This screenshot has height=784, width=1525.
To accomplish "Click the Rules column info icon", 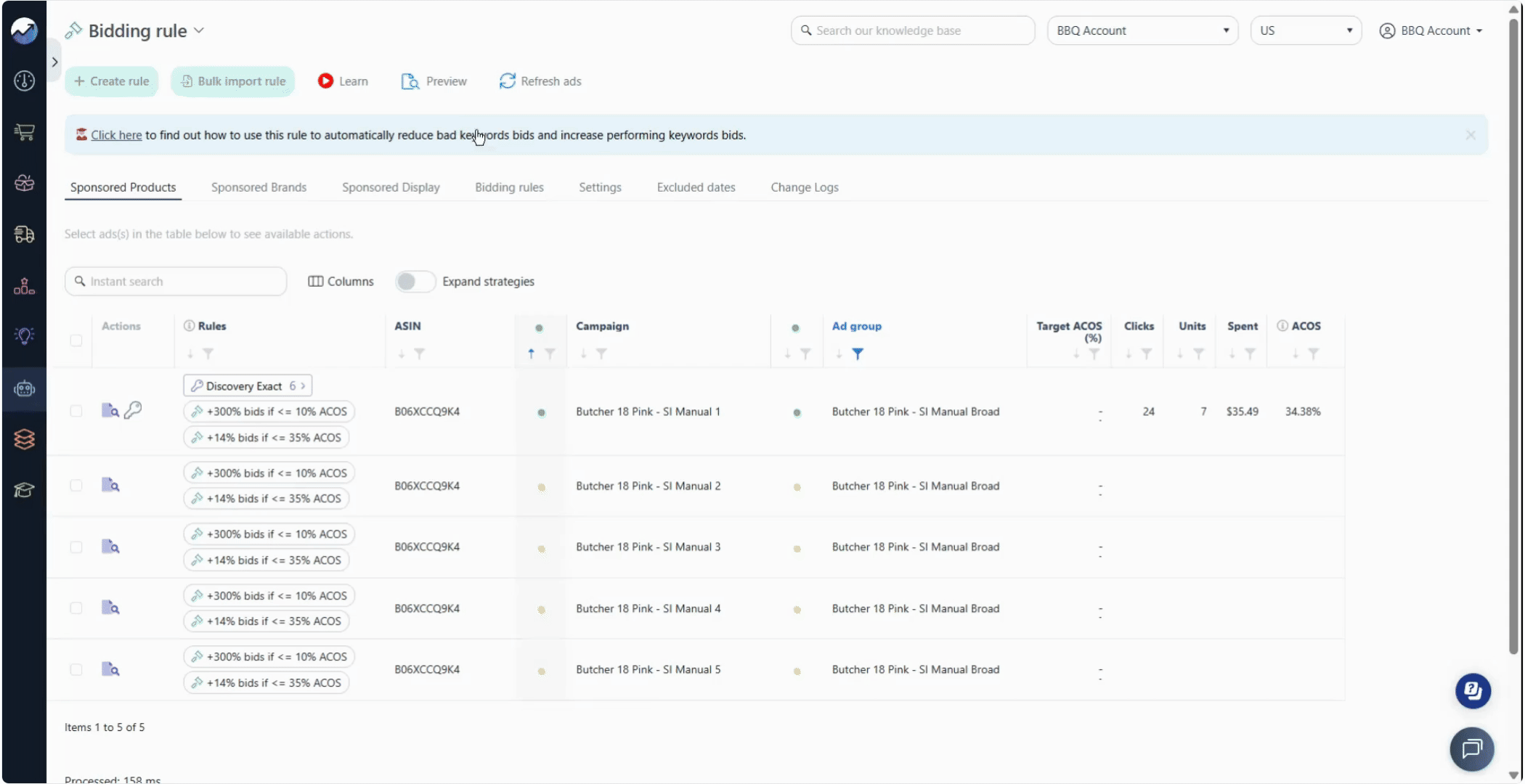I will (x=189, y=326).
